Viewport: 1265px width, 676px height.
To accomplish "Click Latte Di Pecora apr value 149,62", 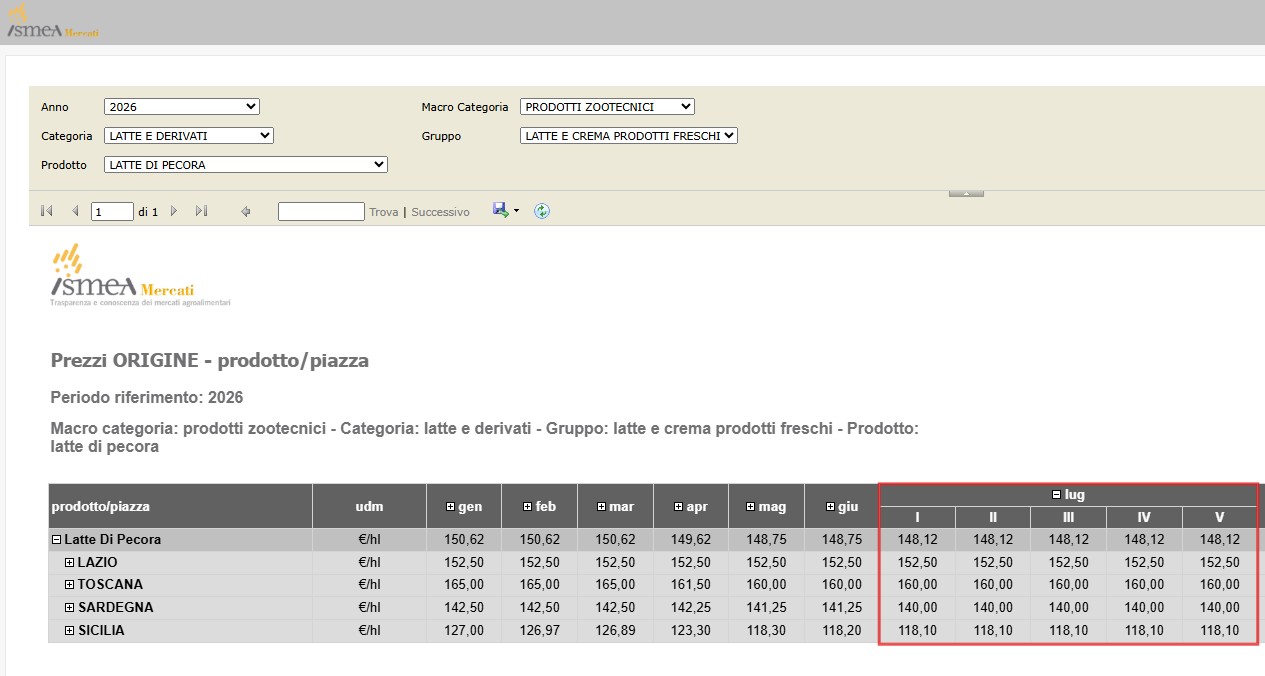I will point(690,540).
